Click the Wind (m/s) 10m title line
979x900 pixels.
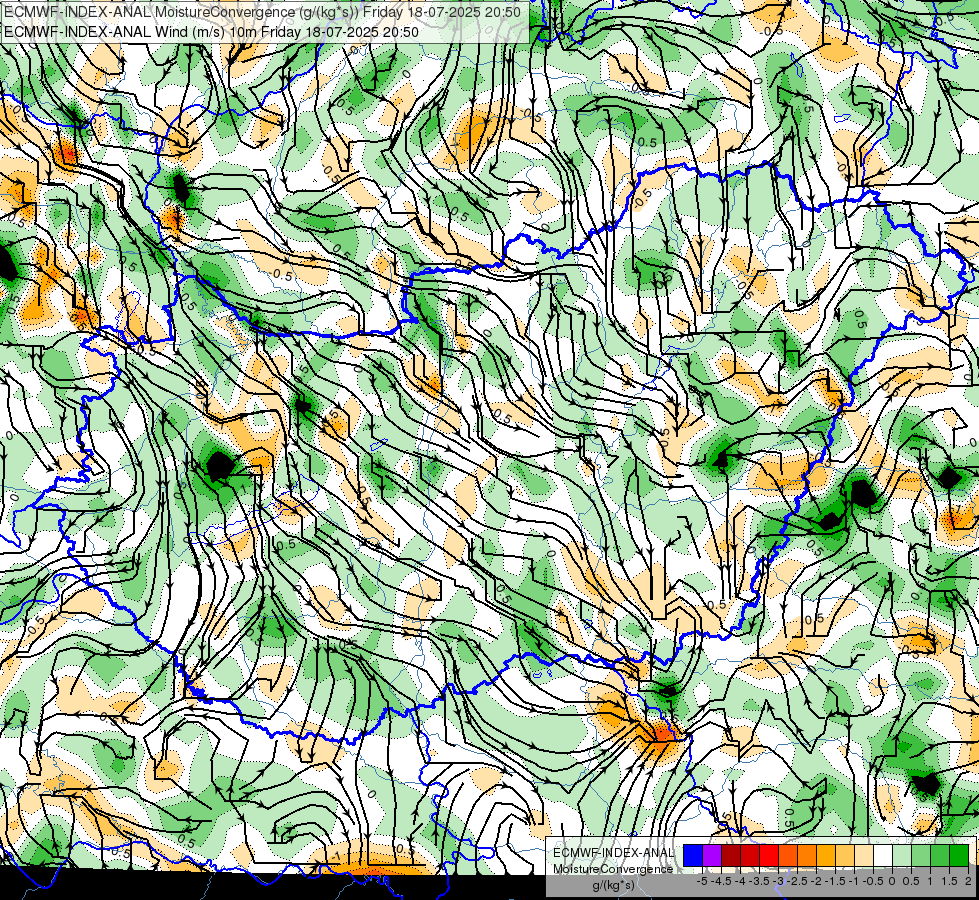pyautogui.click(x=211, y=32)
